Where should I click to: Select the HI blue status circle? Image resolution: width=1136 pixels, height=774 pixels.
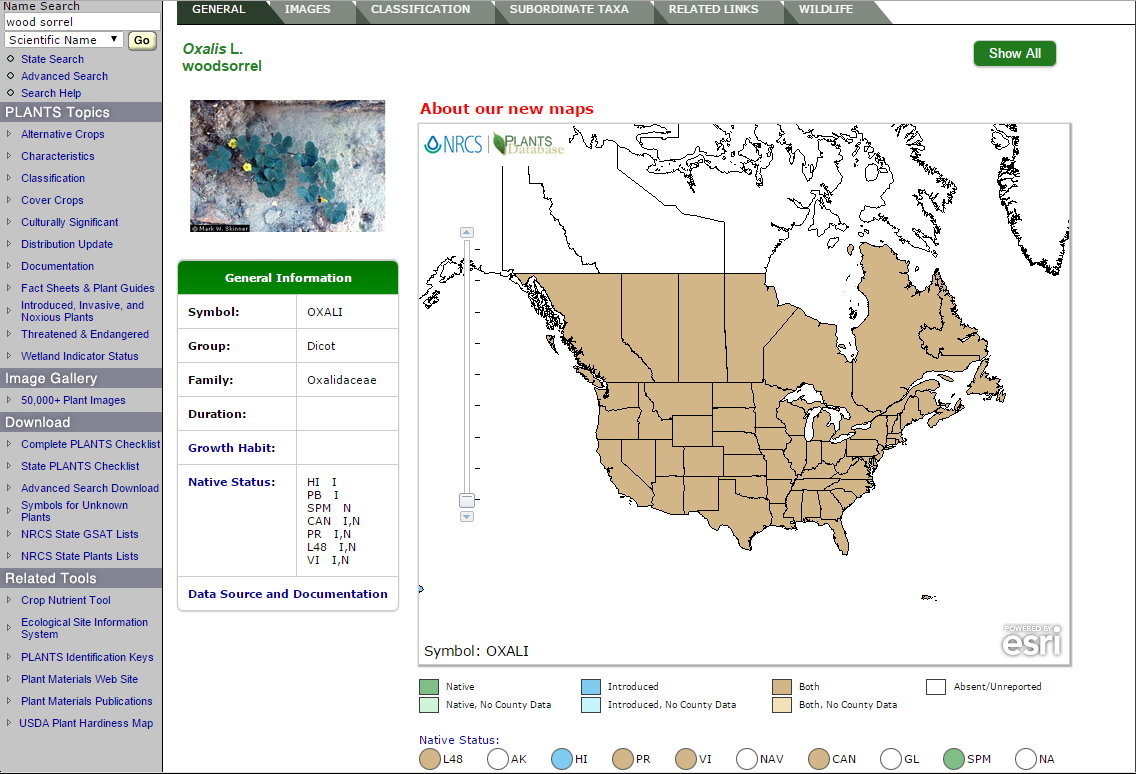[x=561, y=759]
